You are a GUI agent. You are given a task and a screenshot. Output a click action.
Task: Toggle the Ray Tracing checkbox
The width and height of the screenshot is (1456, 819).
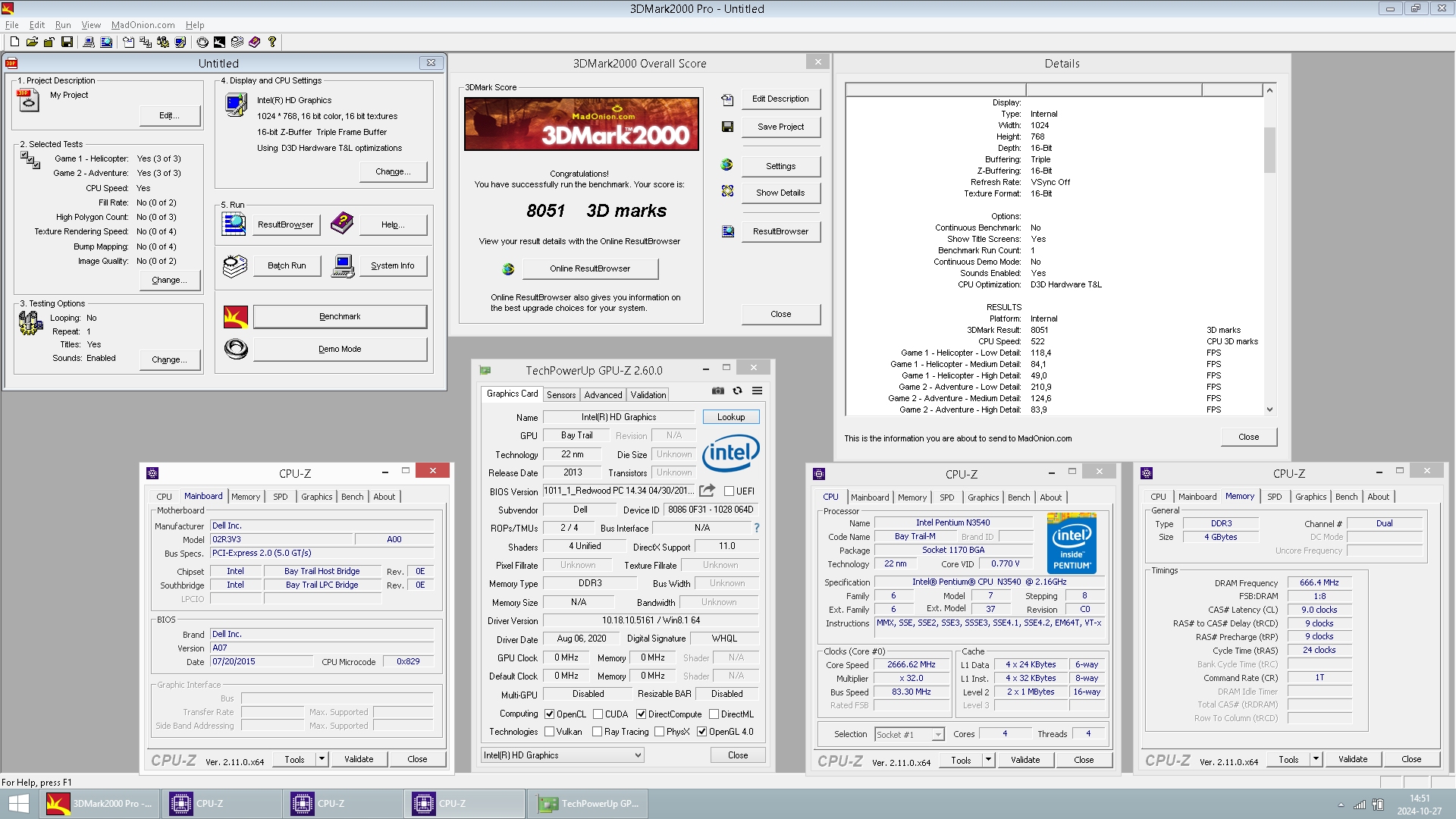click(x=598, y=732)
